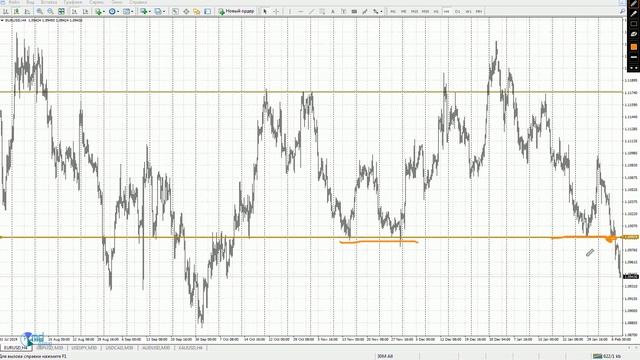Tile chart windows with the grid icon
The image size is (640, 360).
pyautogui.click(x=61, y=11)
